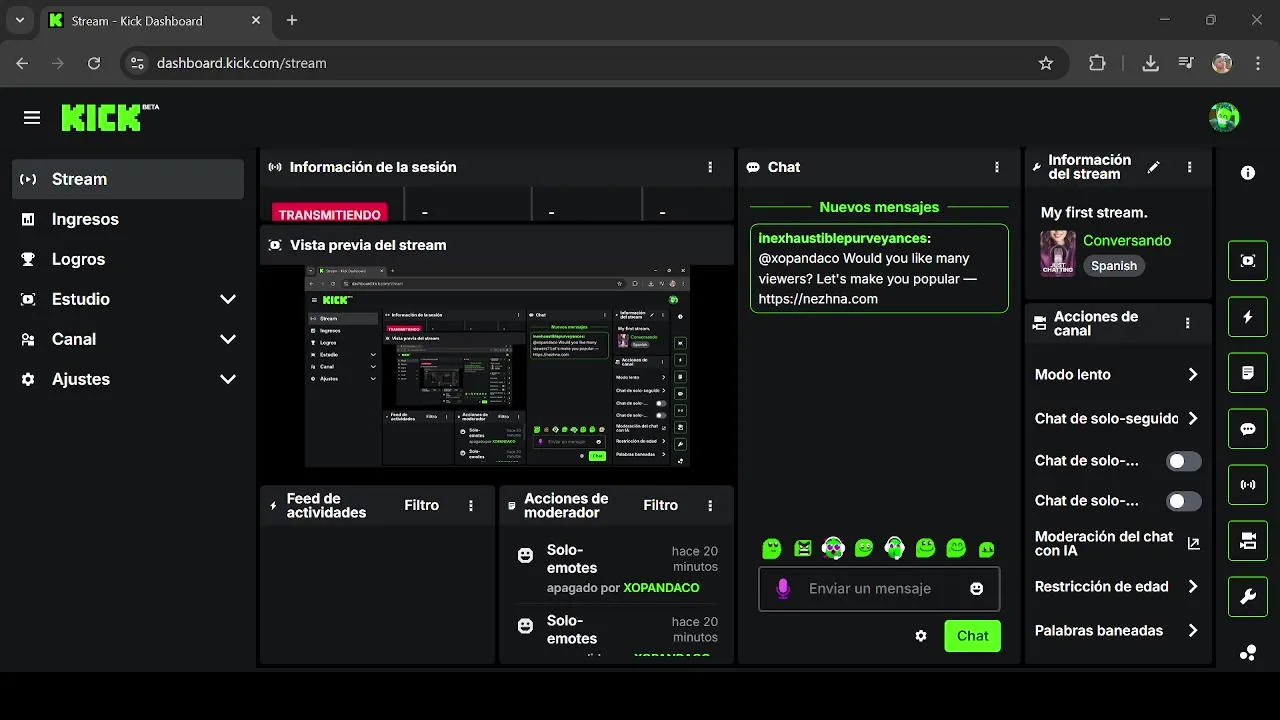Insert the last small green ghost emote
Screen dimensions: 1280x720
pyautogui.click(x=987, y=549)
